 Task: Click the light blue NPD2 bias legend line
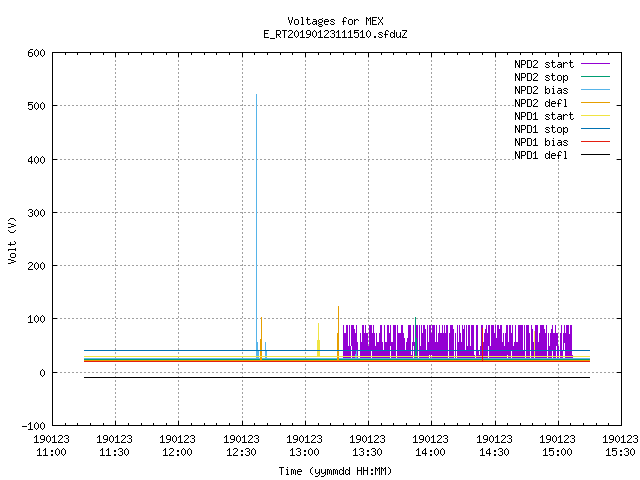coord(596,89)
